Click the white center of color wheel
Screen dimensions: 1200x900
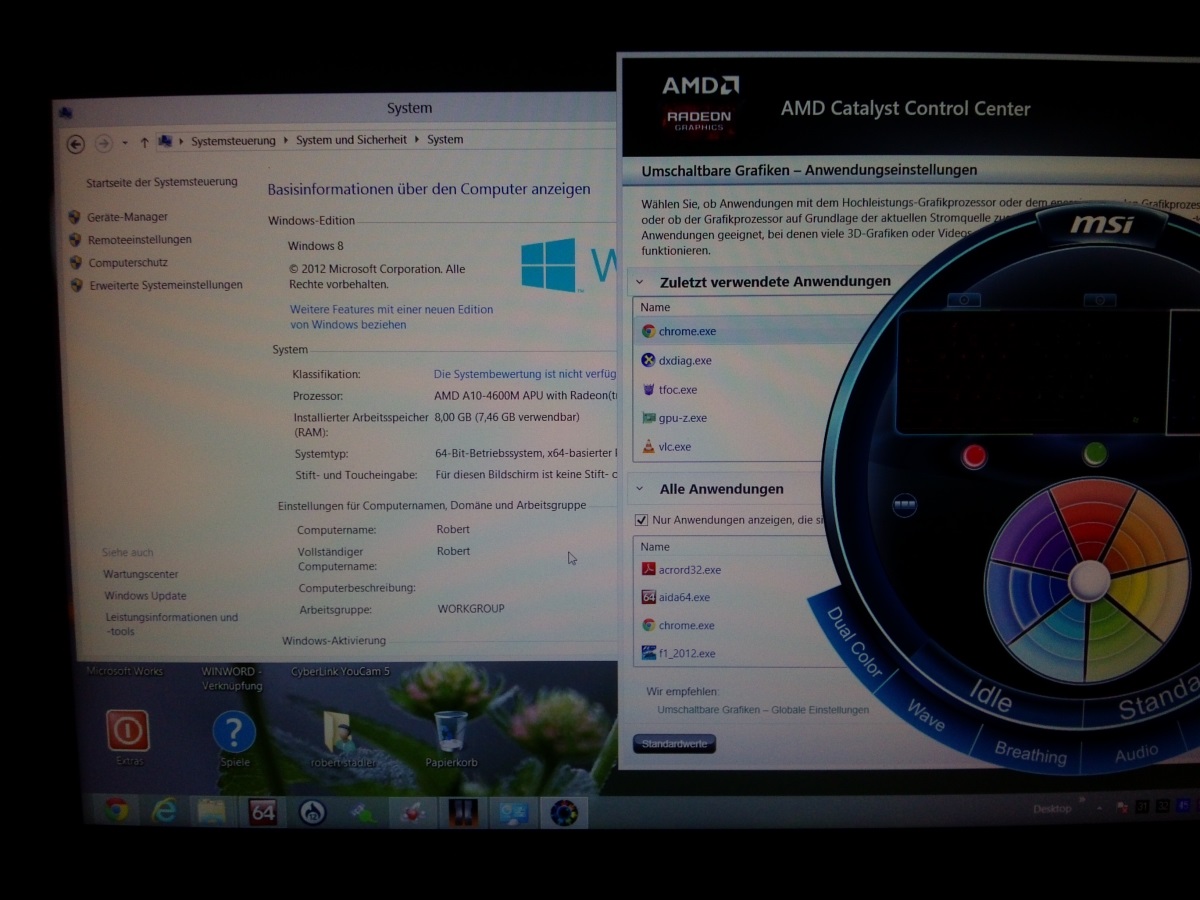[1089, 580]
